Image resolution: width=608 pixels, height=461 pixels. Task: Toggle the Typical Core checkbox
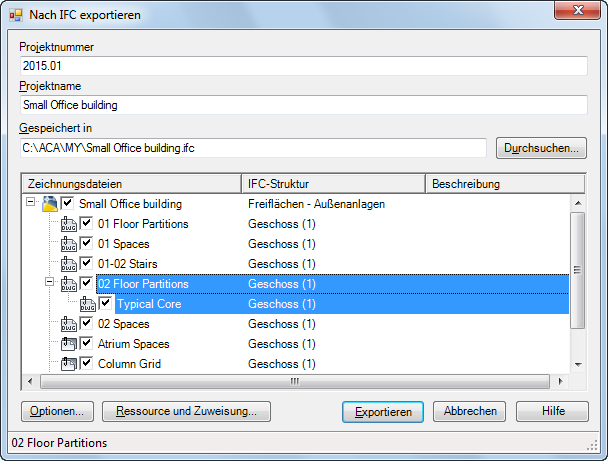(105, 304)
